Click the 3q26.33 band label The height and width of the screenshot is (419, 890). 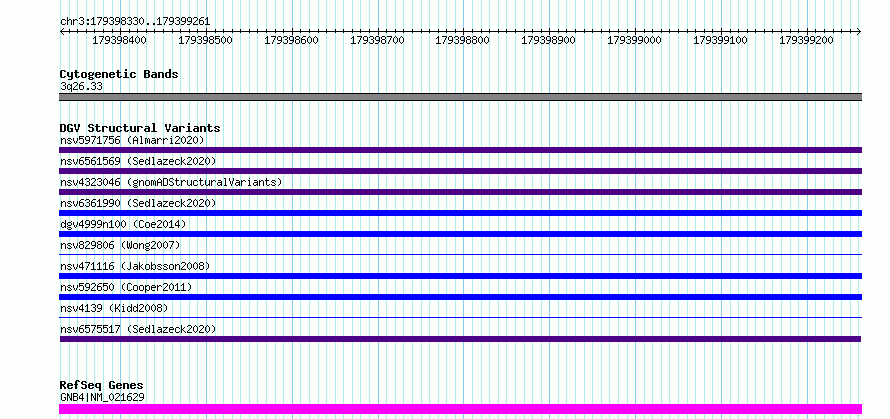(x=81, y=87)
